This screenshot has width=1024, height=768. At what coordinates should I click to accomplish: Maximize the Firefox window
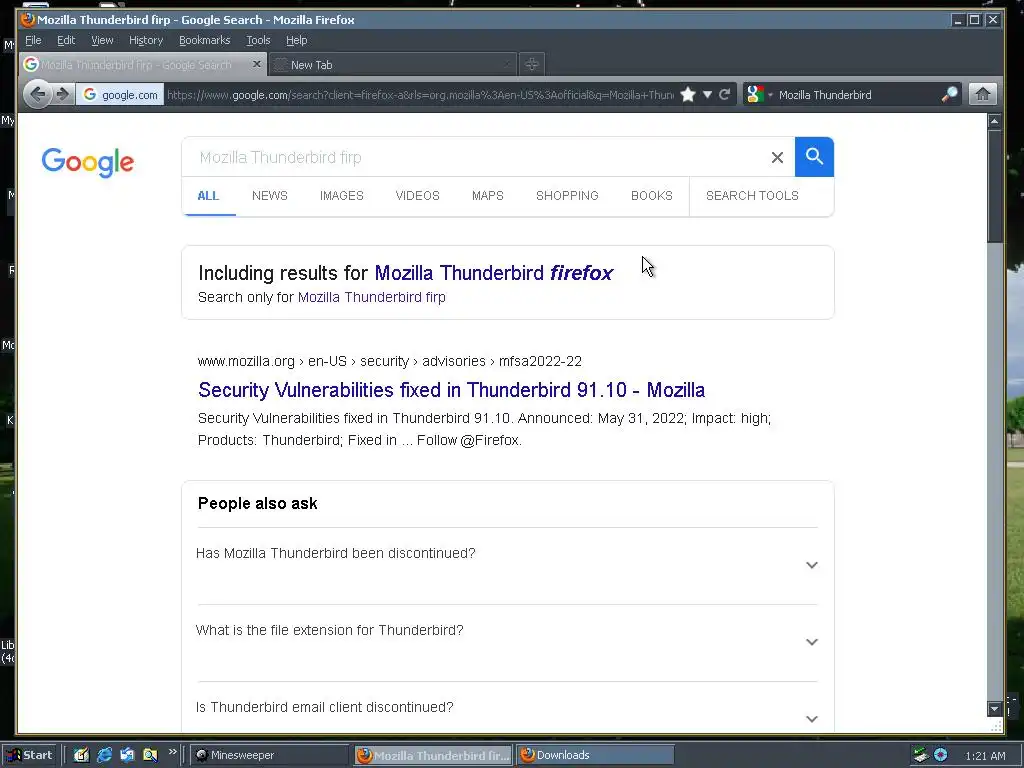pos(974,20)
